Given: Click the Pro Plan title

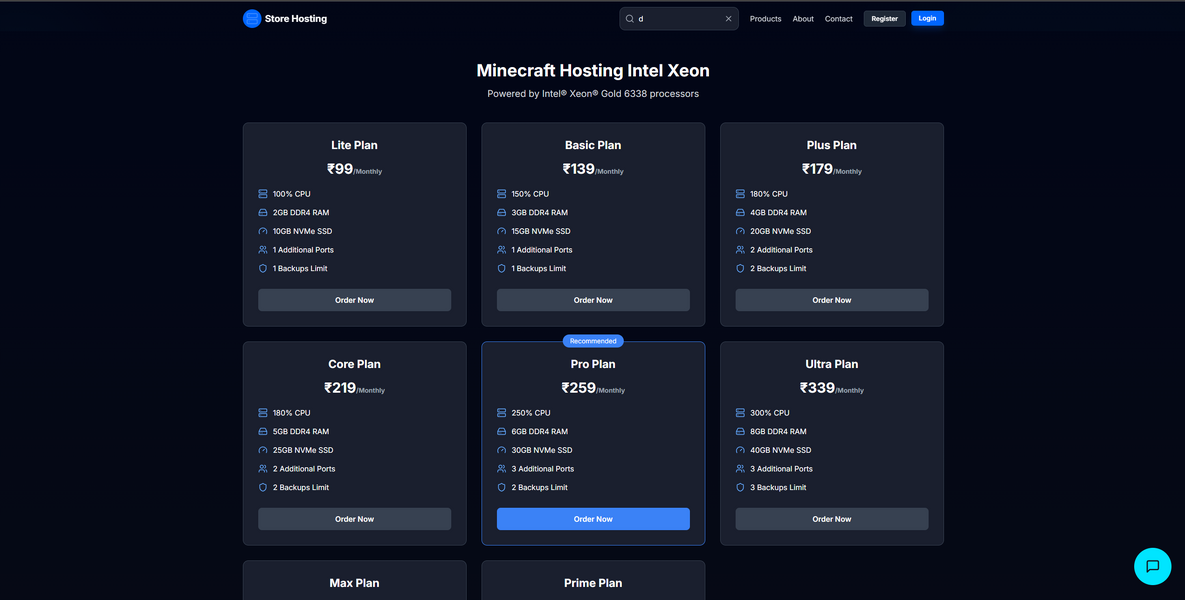Looking at the screenshot, I should (593, 364).
